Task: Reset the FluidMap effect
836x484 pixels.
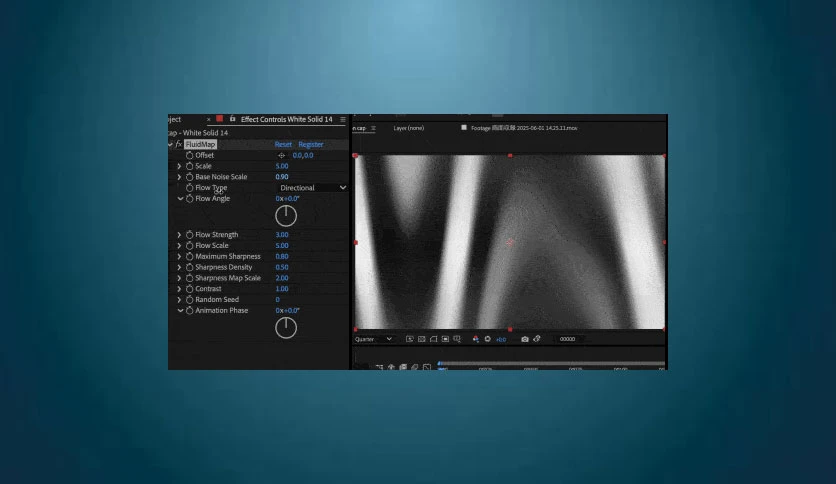Action: 283,144
